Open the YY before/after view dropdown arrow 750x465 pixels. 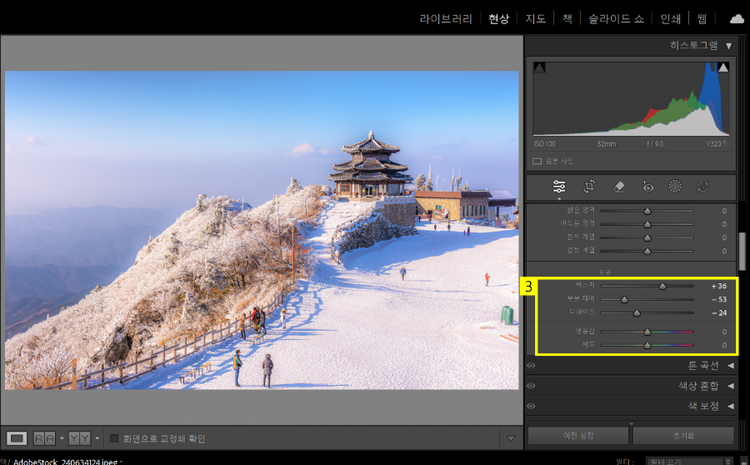coord(97,438)
